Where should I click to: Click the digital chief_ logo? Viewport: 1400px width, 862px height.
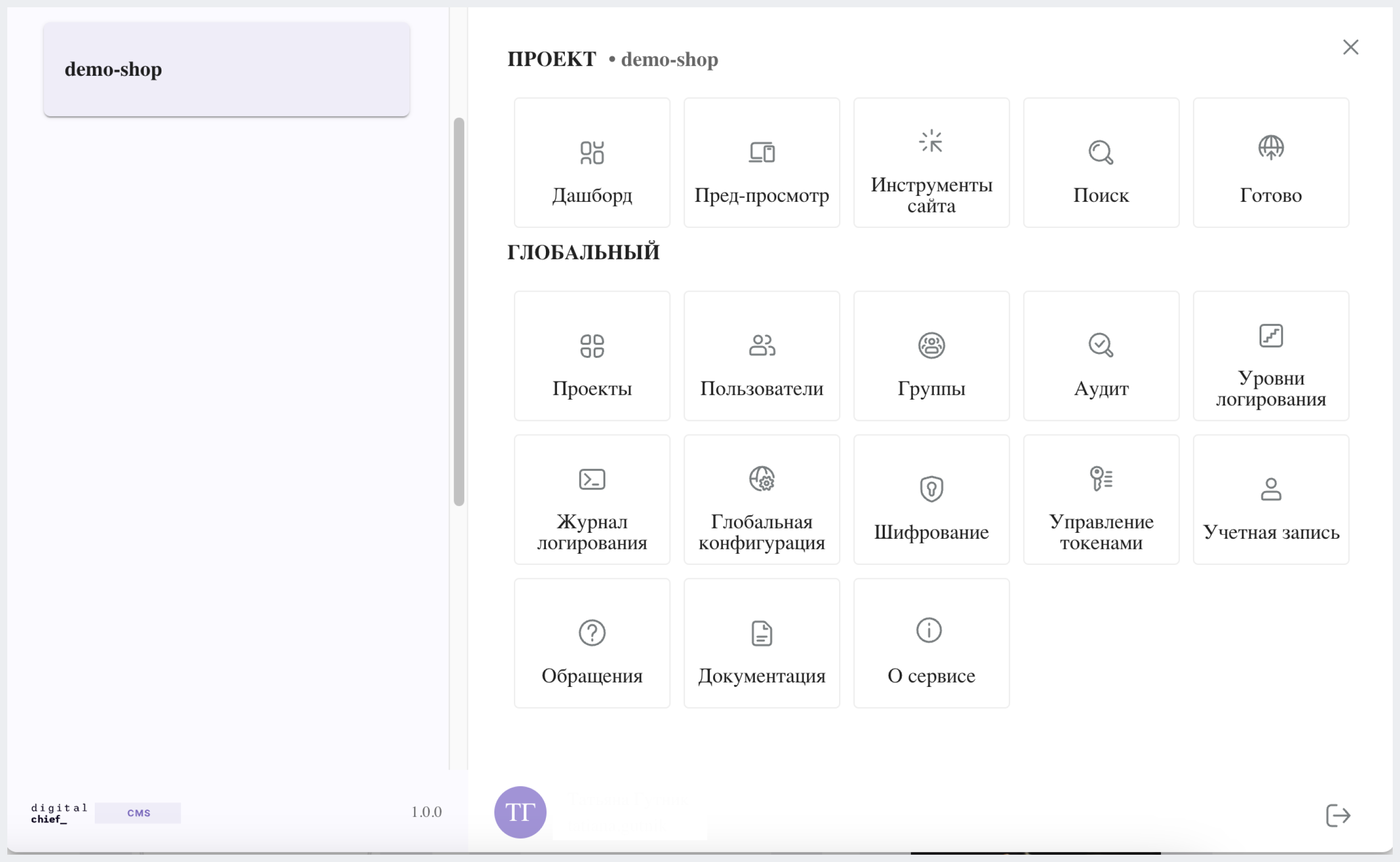pyautogui.click(x=59, y=813)
